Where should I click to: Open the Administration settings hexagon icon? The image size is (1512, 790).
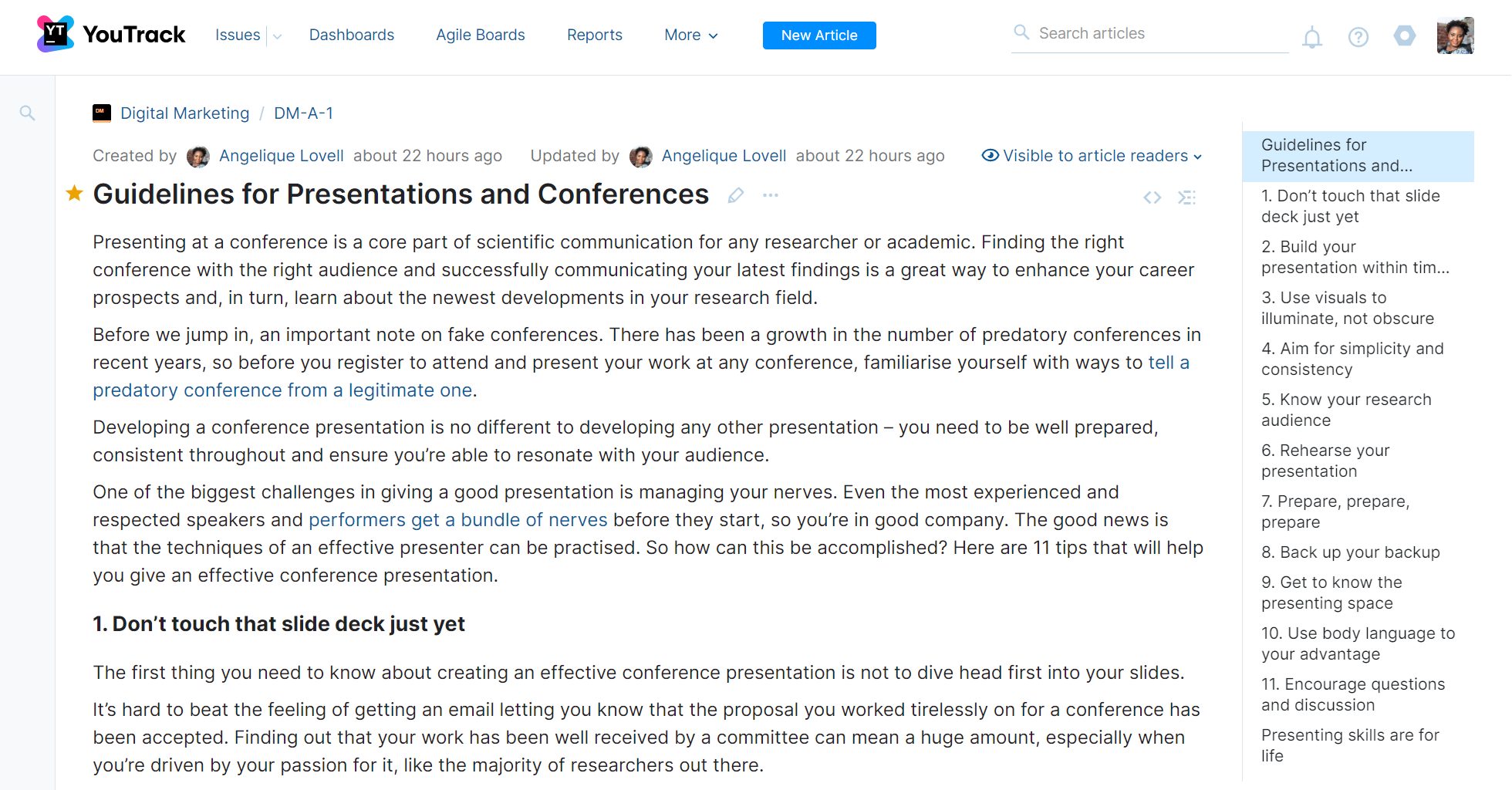click(1405, 35)
